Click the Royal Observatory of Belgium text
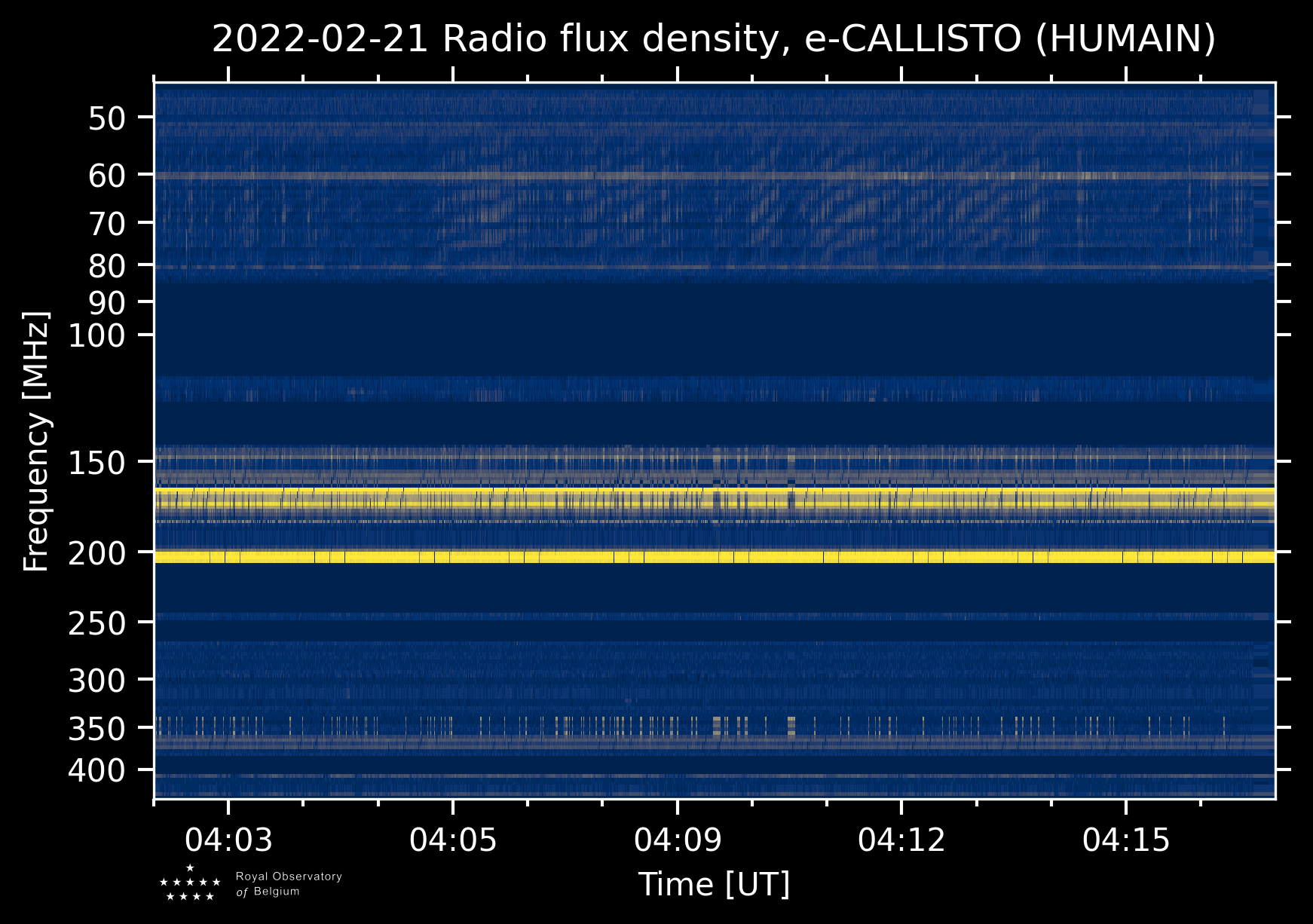This screenshot has width=1313, height=924. 289,884
